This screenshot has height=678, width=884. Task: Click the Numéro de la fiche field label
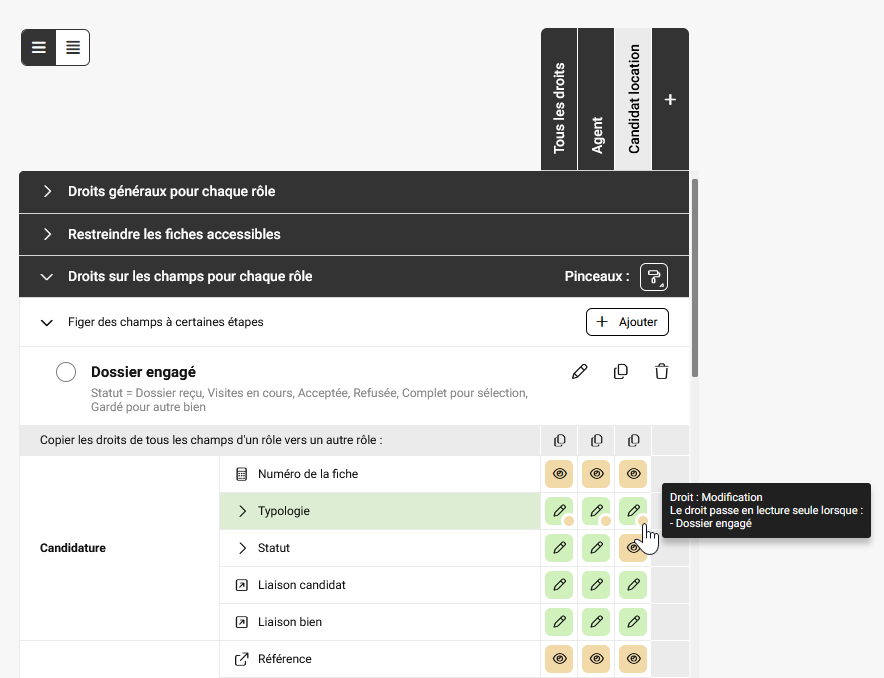tap(308, 474)
